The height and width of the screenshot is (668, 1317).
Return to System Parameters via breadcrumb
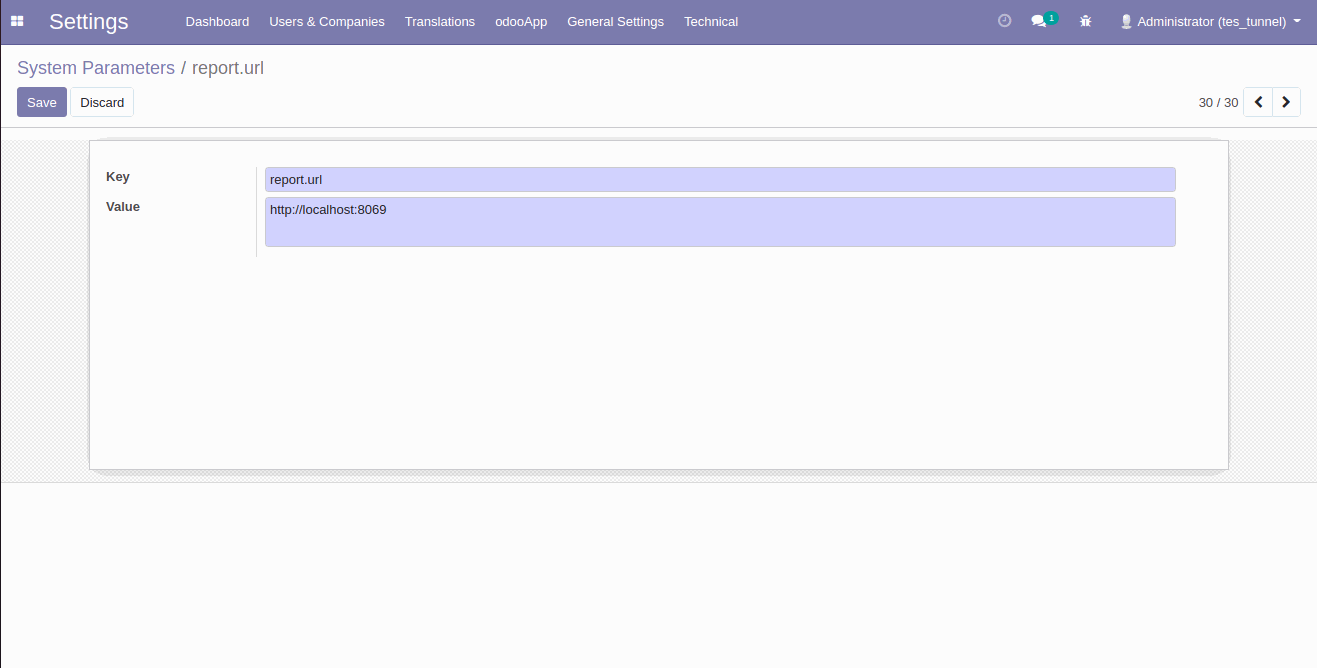click(96, 68)
